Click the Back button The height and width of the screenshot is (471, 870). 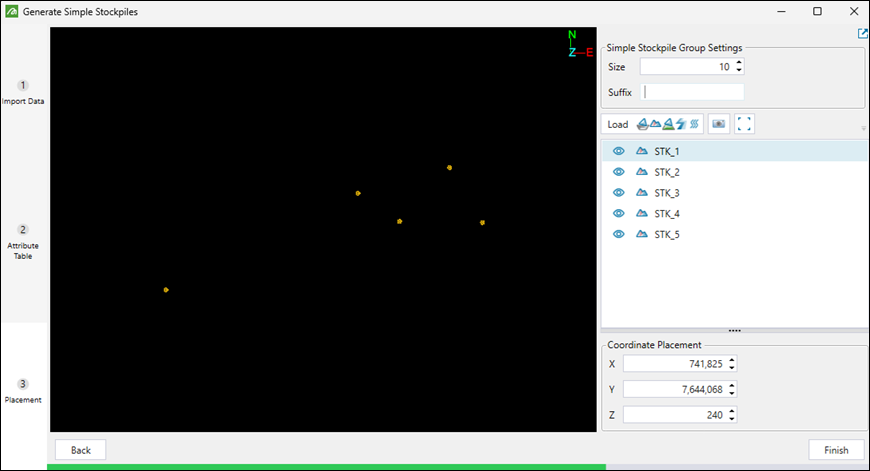[x=80, y=450]
